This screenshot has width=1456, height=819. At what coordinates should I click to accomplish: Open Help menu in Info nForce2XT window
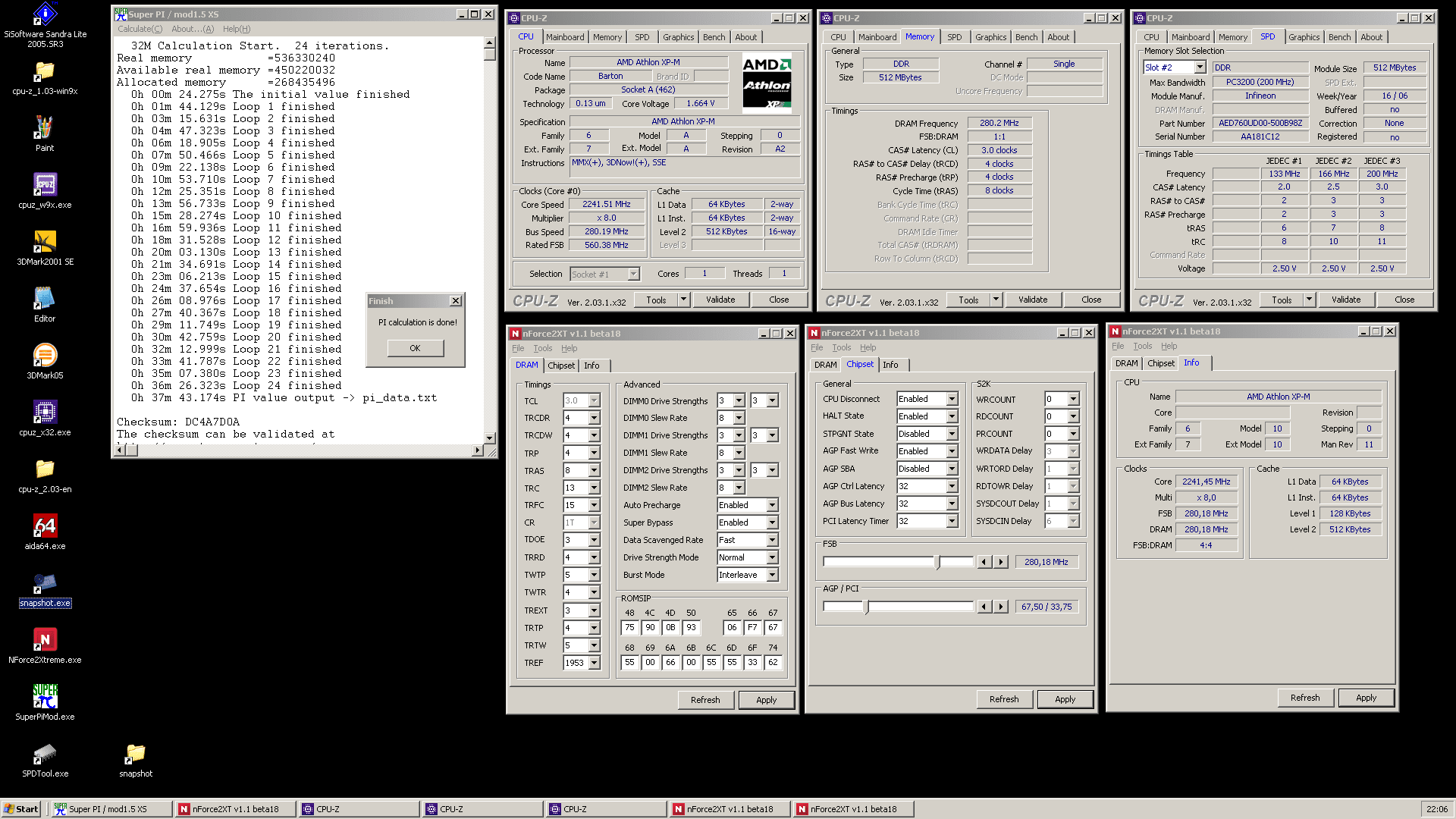pyautogui.click(x=1169, y=346)
